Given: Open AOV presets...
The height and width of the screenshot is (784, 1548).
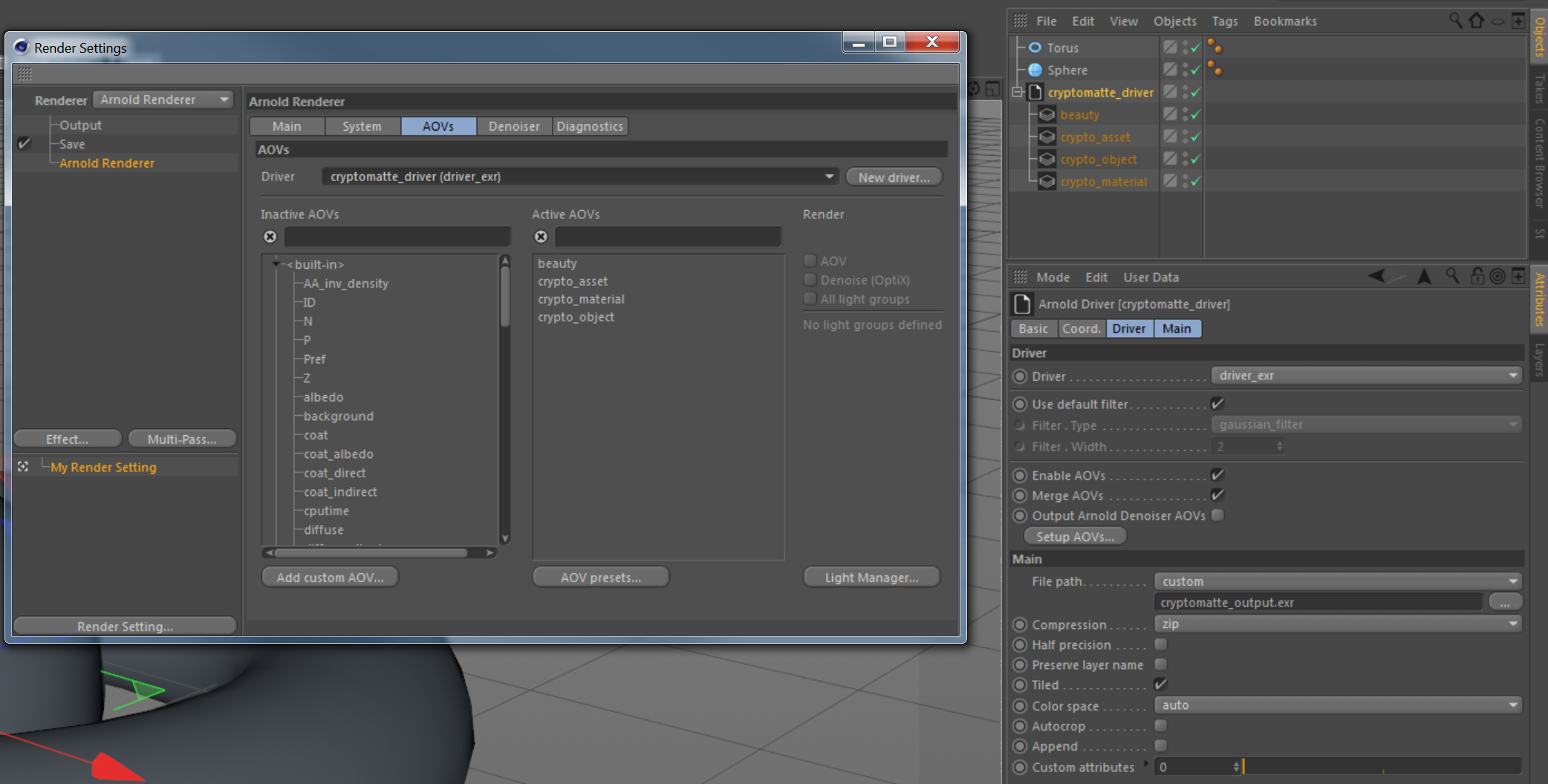Looking at the screenshot, I should (601, 577).
